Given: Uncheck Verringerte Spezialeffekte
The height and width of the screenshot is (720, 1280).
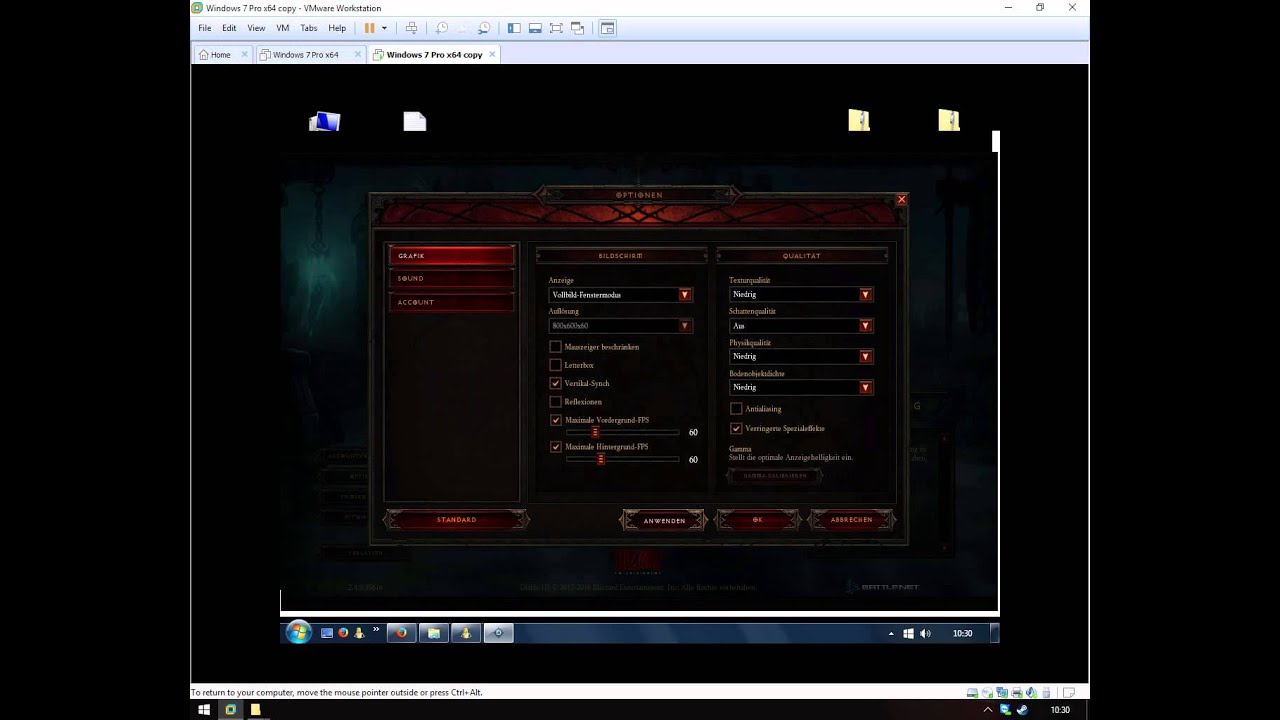Looking at the screenshot, I should tap(736, 429).
